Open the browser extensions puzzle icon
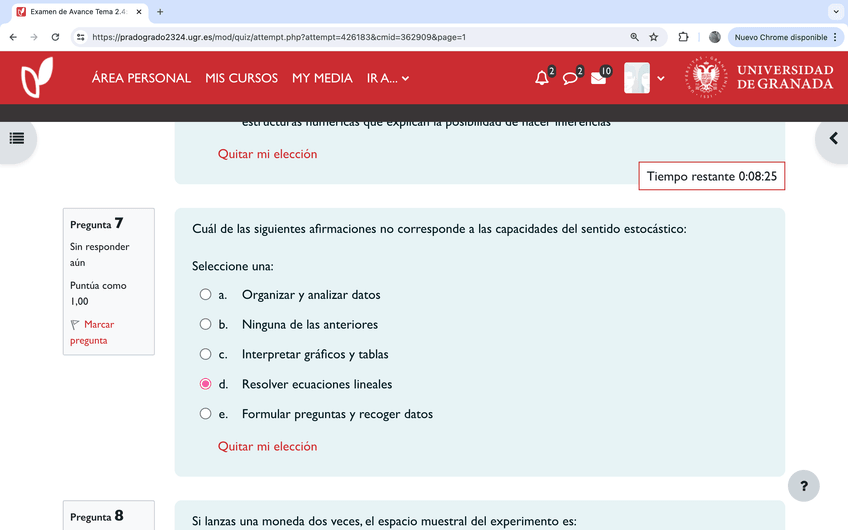This screenshot has height=530, width=848. click(x=683, y=37)
